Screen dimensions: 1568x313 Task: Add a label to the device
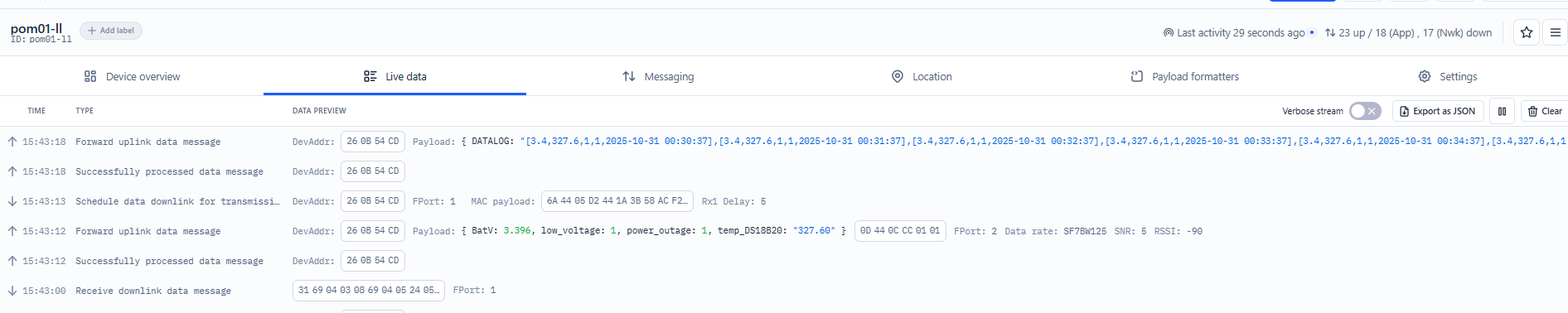[x=111, y=31]
